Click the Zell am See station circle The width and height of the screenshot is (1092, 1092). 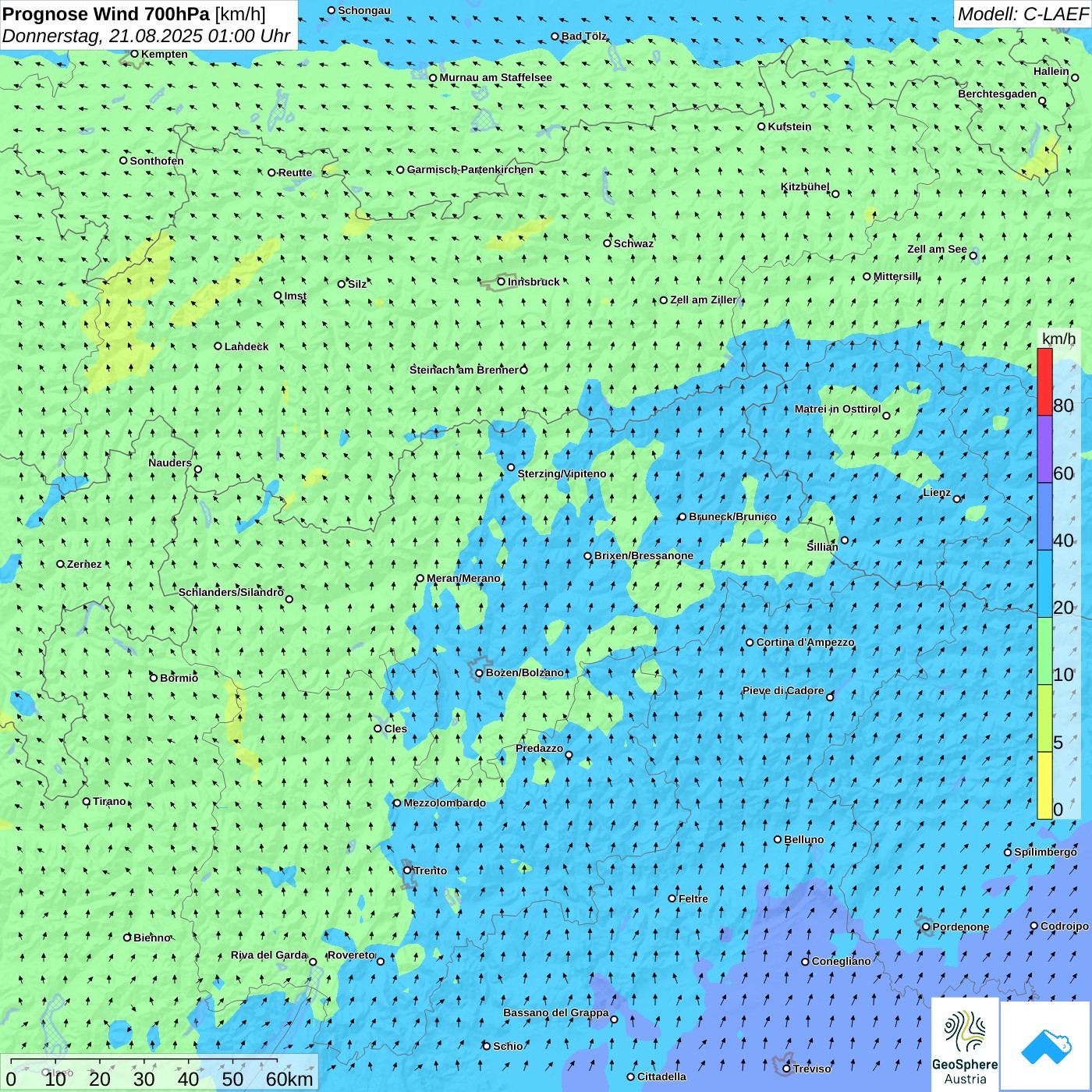pyautogui.click(x=973, y=256)
